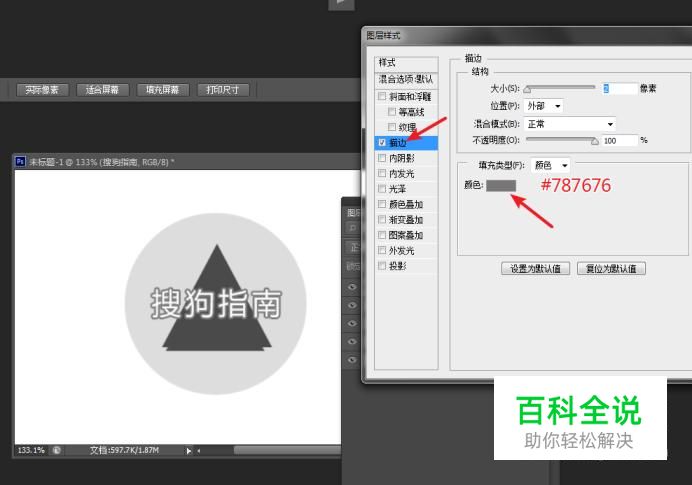Viewport: 692px width, 485px height.
Task: Click the document's horizontal scrollbar thumb
Action: pos(287,450)
